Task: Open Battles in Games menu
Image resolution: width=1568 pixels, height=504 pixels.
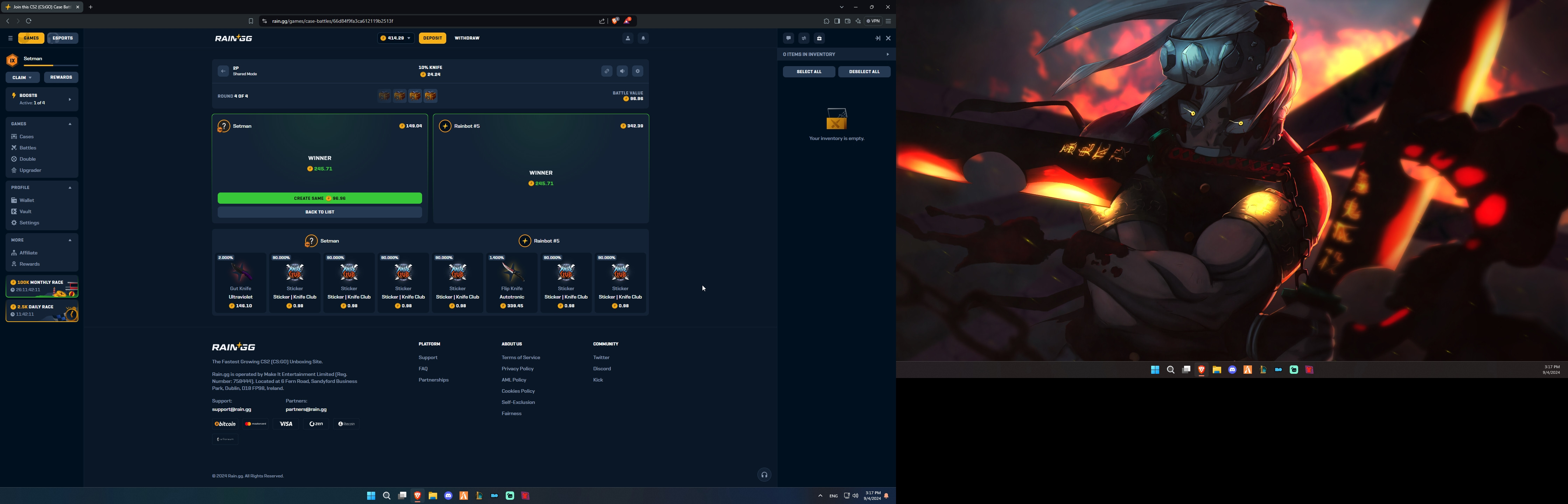Action: (x=27, y=148)
